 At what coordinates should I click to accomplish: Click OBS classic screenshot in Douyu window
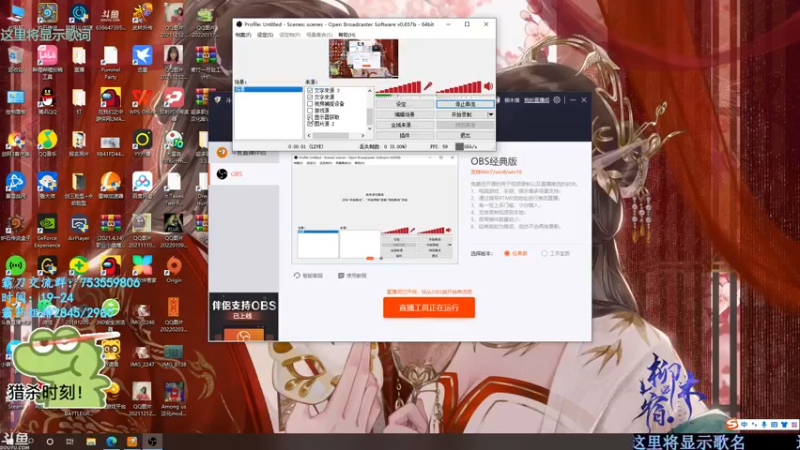pyautogui.click(x=374, y=209)
